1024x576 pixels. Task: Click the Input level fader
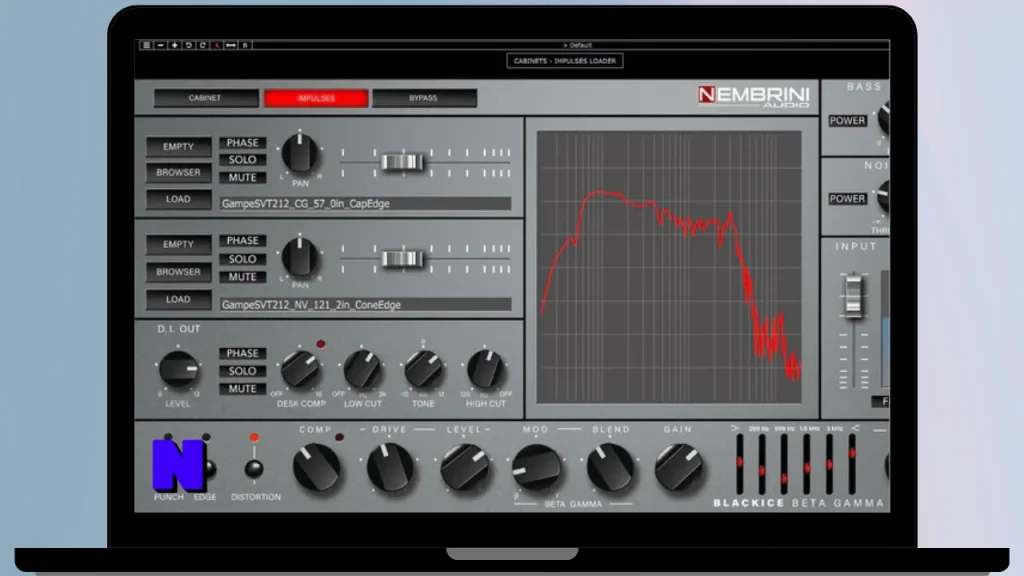tap(854, 296)
